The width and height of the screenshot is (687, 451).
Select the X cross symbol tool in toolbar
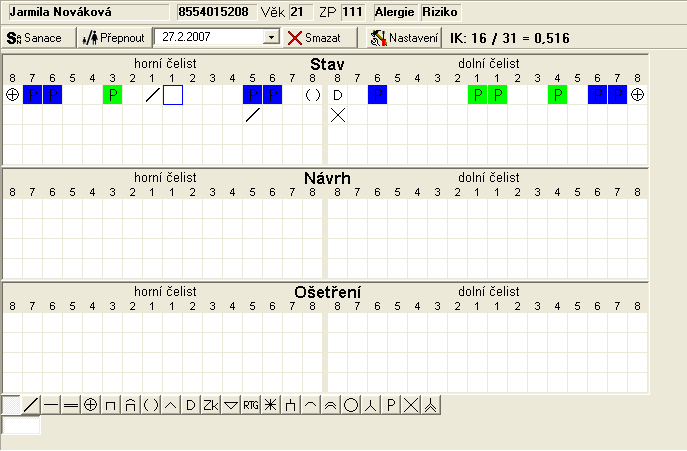coord(411,405)
